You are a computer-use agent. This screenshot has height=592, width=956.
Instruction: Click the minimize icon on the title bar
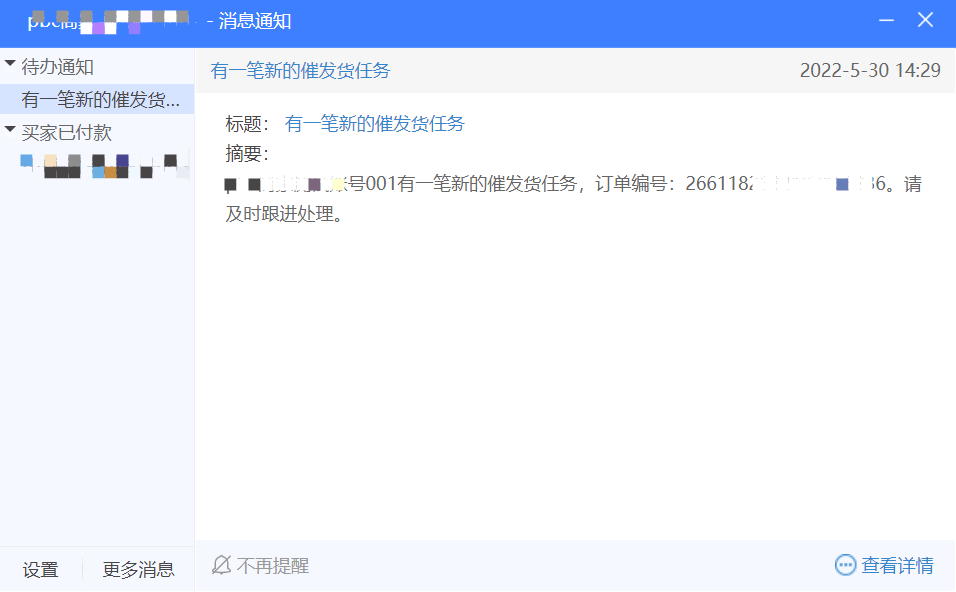(x=886, y=19)
